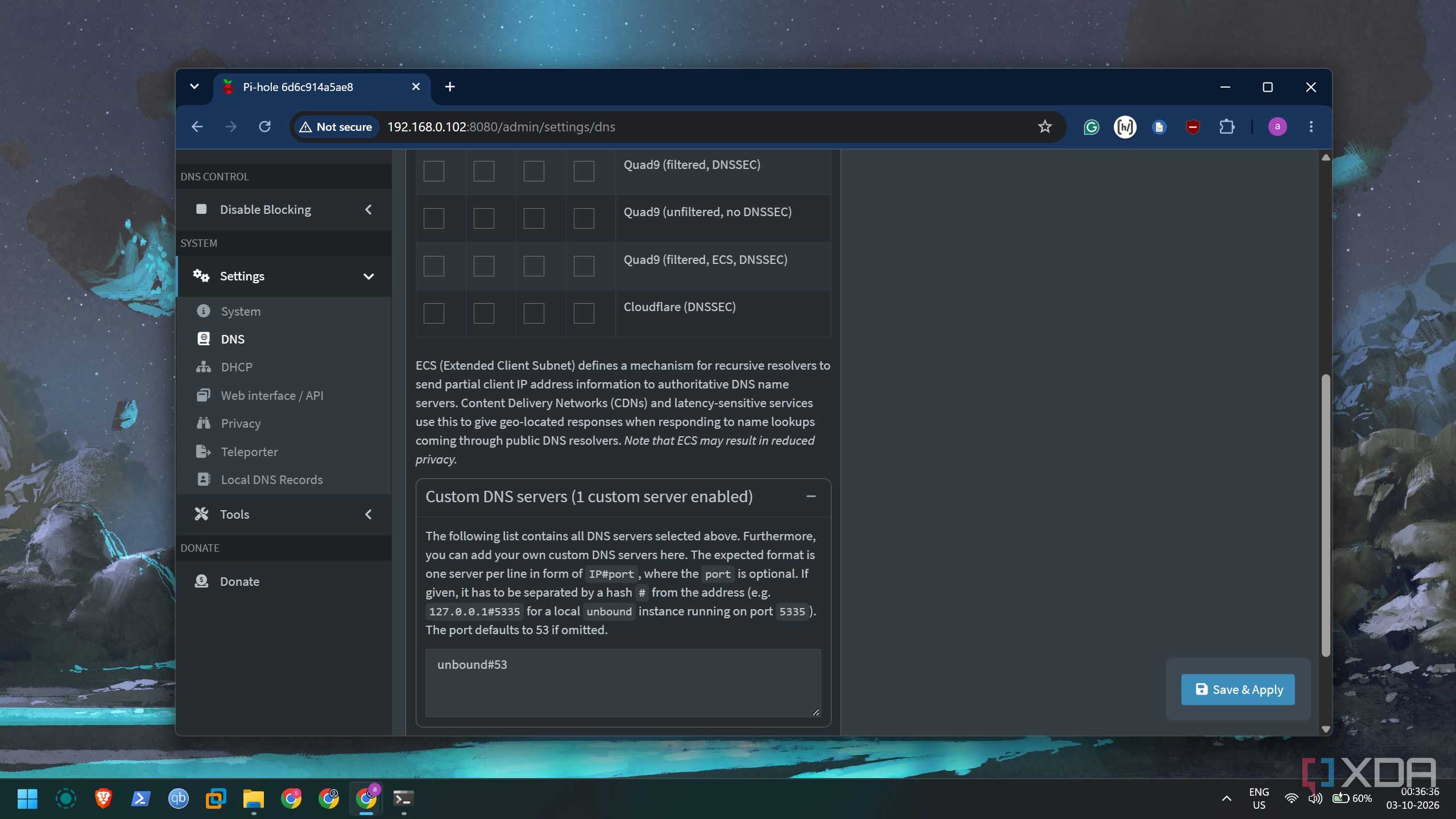Image resolution: width=1456 pixels, height=819 pixels.
Task: Collapse the Settings sidebar menu
Action: (284, 276)
